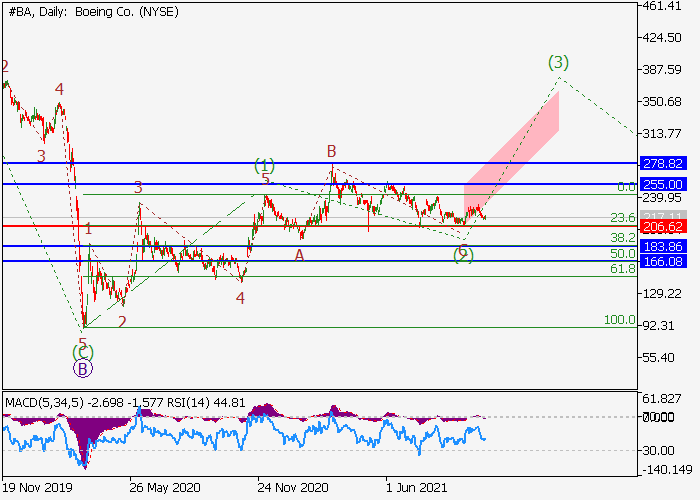The image size is (700, 500).
Task: Click the 313.77 price axis label
Action: point(662,133)
